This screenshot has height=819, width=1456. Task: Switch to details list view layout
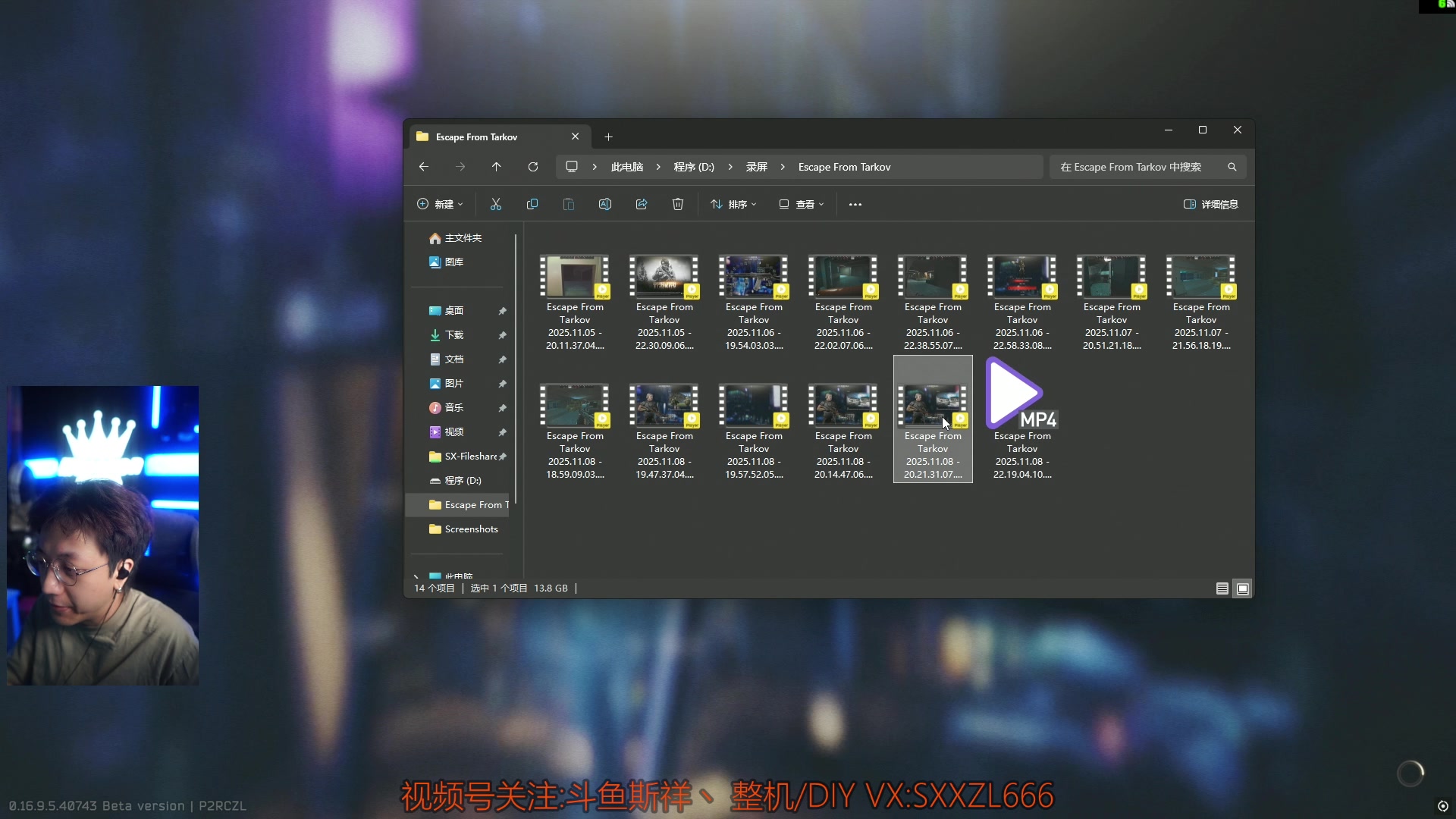(1222, 588)
